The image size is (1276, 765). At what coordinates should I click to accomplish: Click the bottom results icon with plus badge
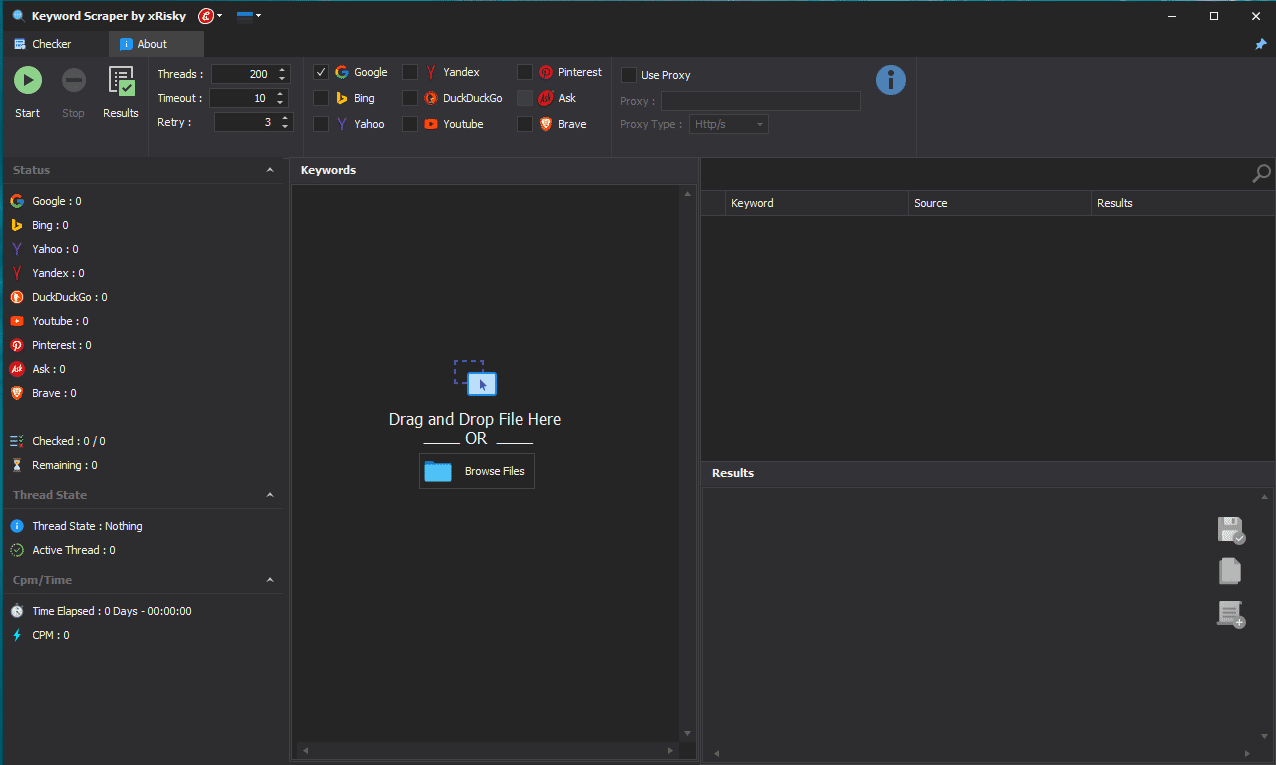(1230, 614)
